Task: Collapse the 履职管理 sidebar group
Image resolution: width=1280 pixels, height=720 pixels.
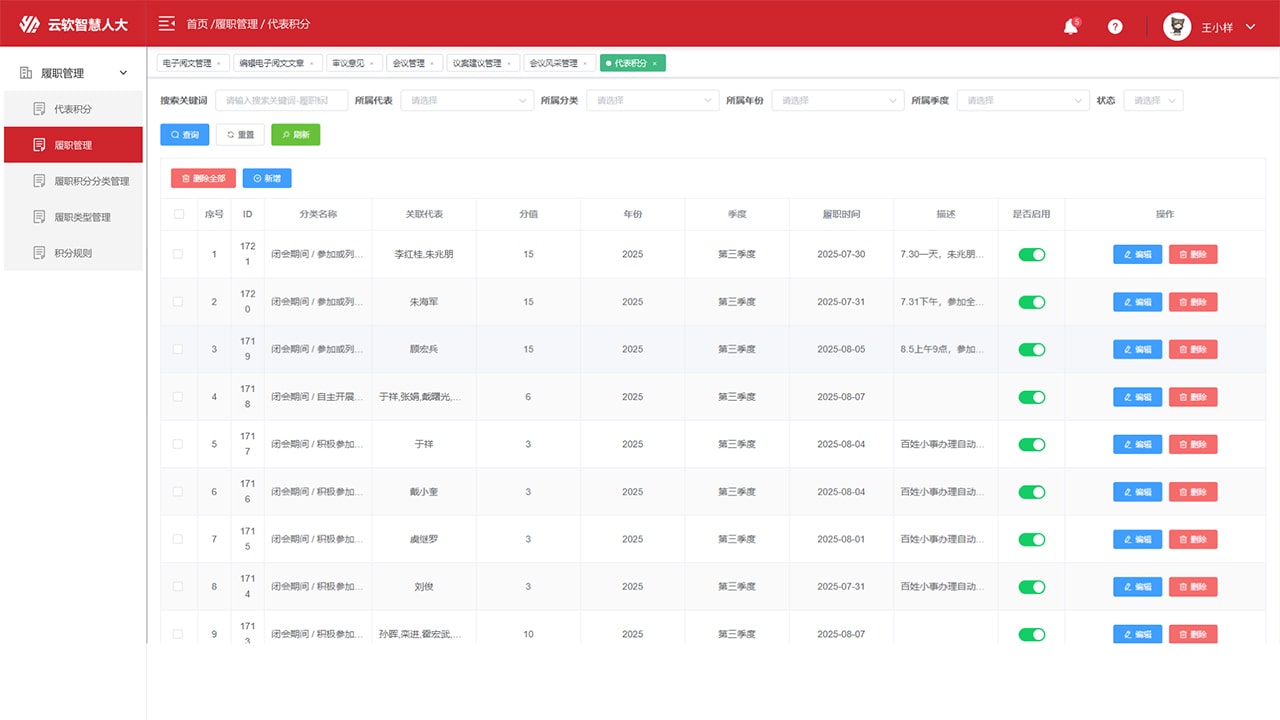Action: point(123,73)
